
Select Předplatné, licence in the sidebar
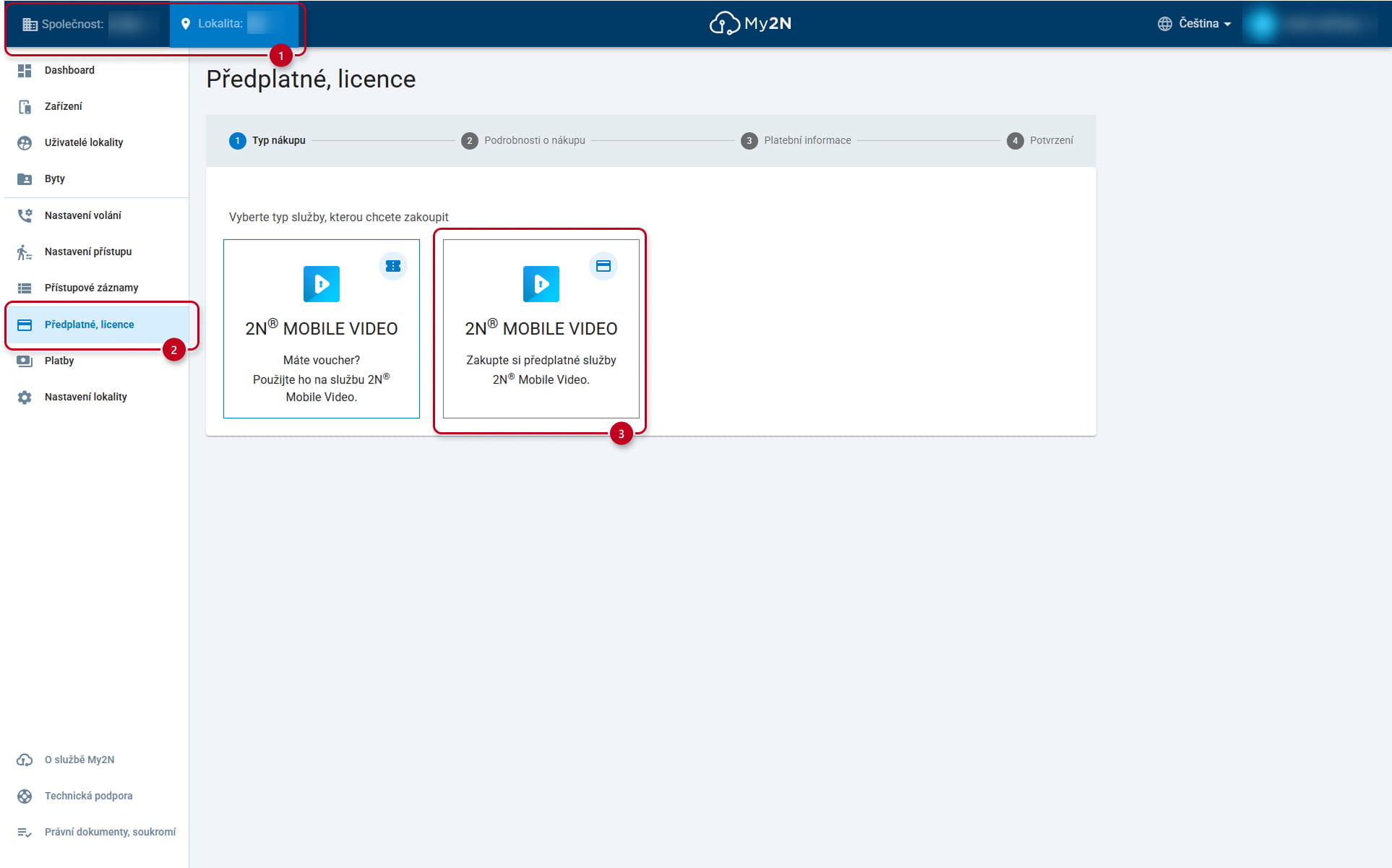pyautogui.click(x=97, y=325)
